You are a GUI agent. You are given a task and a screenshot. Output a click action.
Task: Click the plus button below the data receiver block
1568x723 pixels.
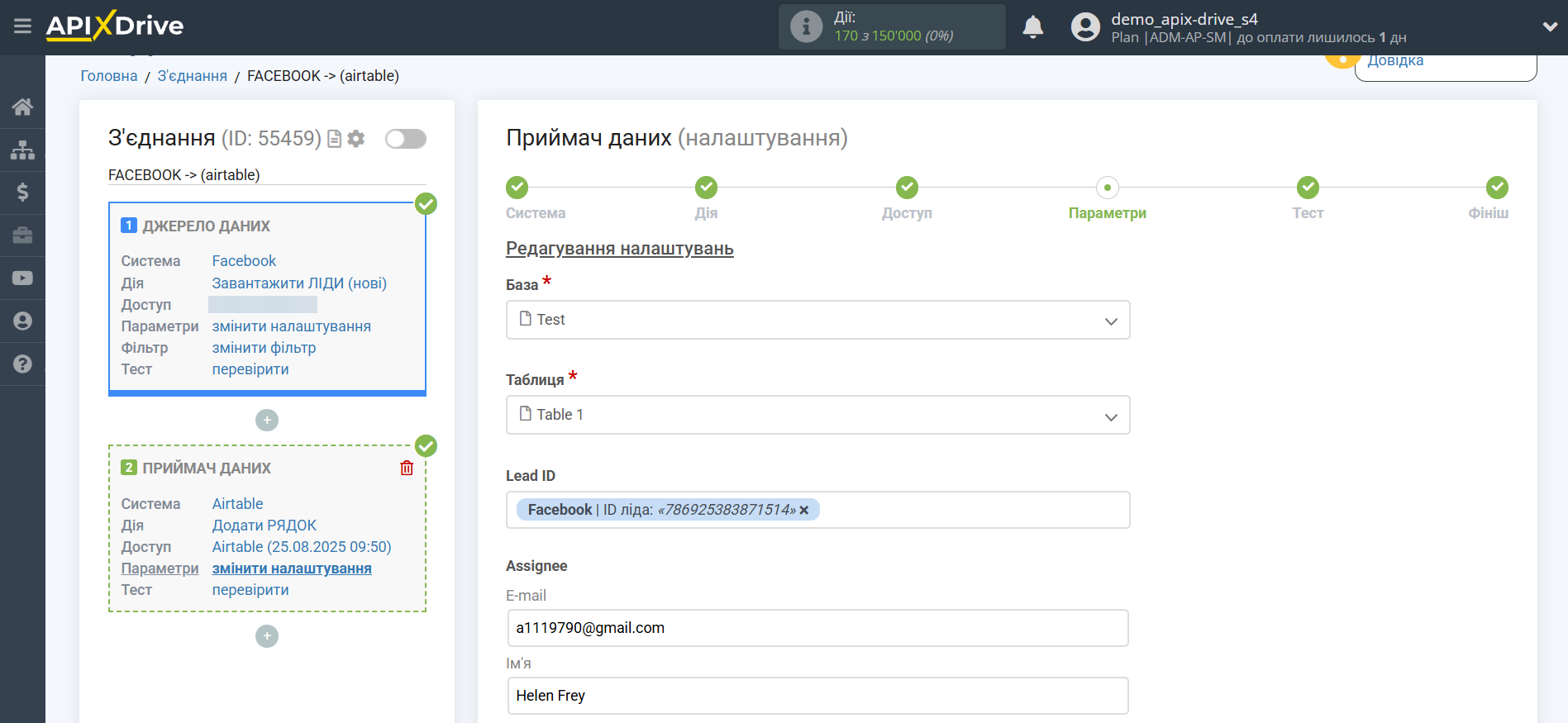pyautogui.click(x=267, y=636)
